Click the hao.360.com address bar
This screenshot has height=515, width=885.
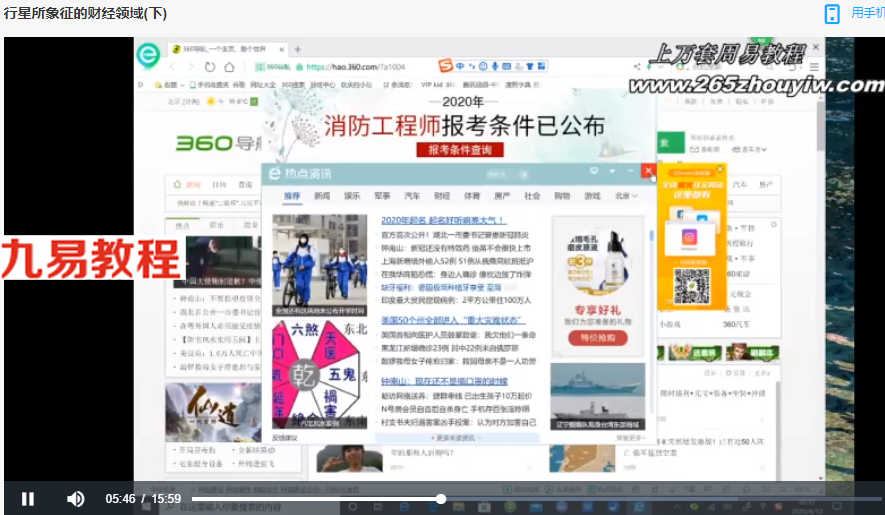tap(356, 67)
